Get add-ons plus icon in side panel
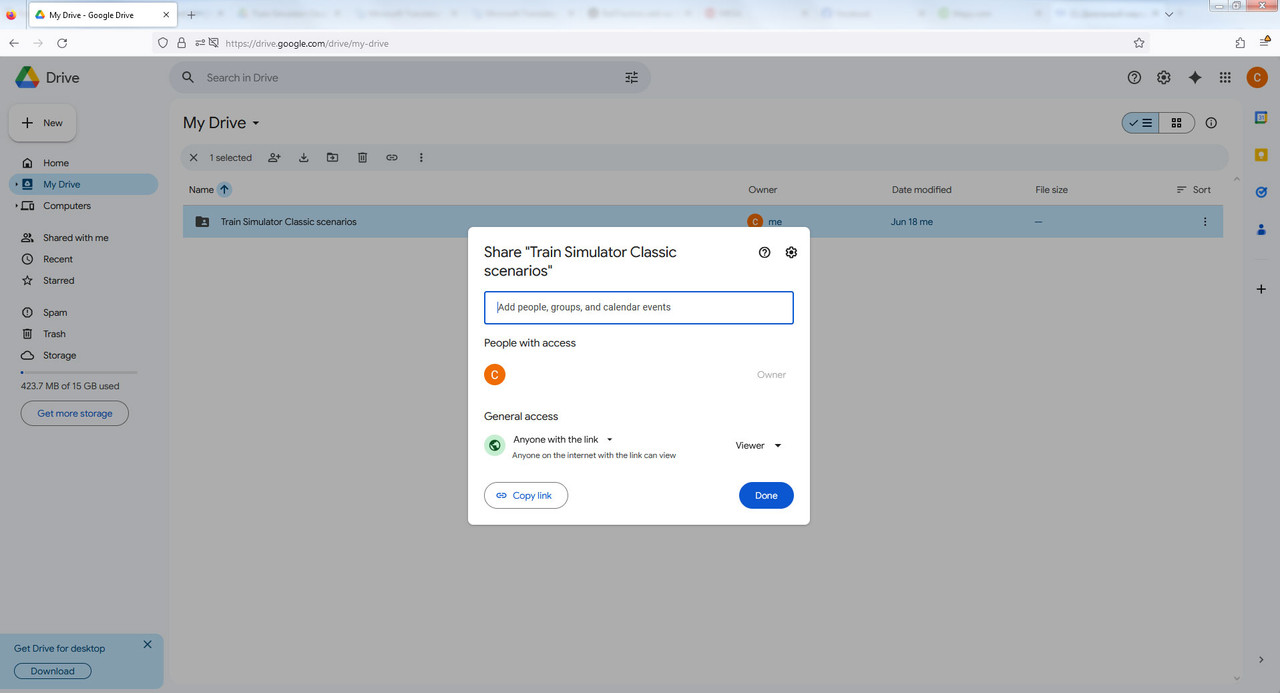Screen dimensions: 1280x693 tap(1261, 289)
